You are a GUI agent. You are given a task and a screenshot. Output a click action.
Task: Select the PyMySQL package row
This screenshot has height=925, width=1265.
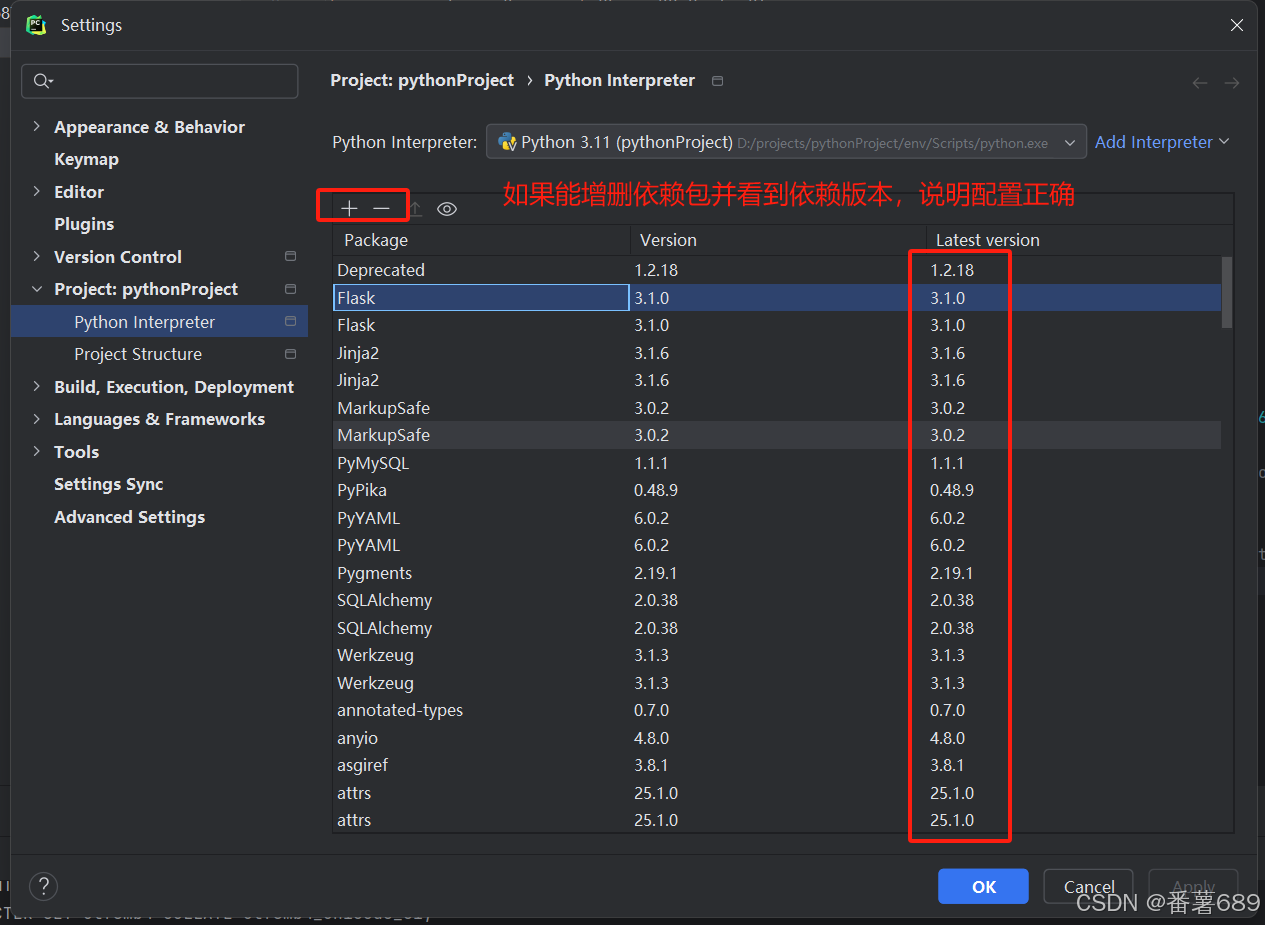click(x=777, y=463)
